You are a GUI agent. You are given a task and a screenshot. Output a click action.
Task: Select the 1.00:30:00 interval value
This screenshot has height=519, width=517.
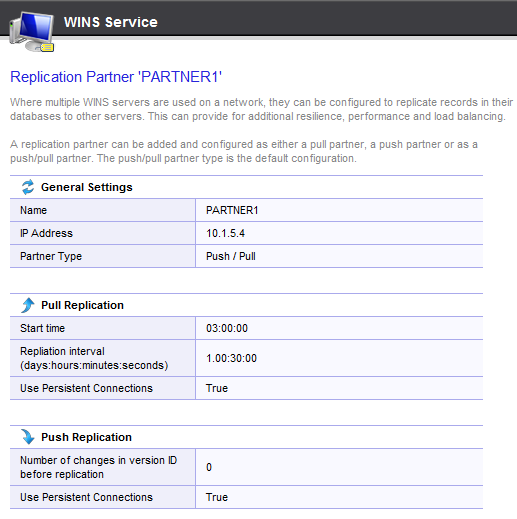pyautogui.click(x=231, y=358)
